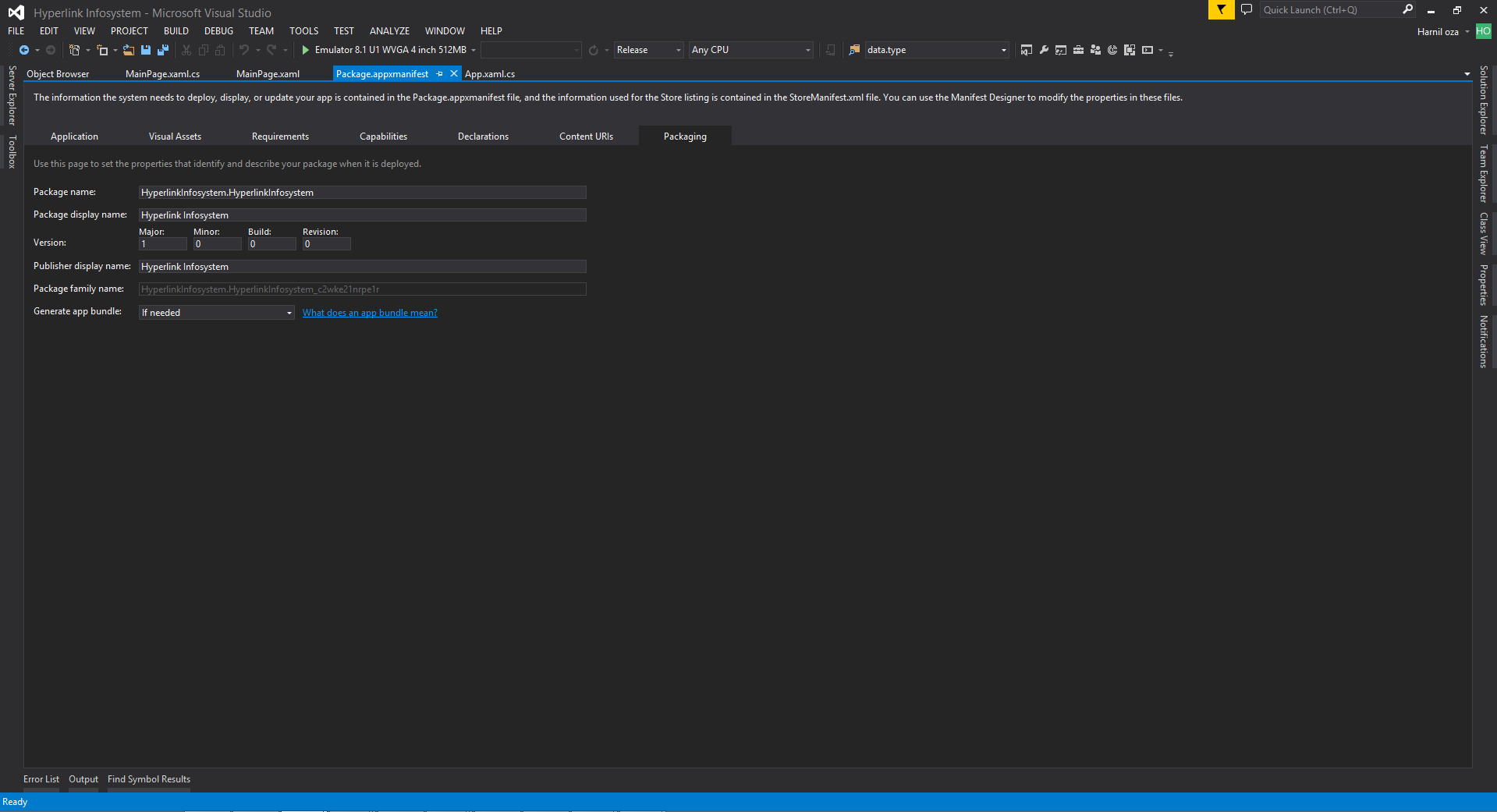
Task: Click the Cut scissors icon
Action: pyautogui.click(x=186, y=50)
